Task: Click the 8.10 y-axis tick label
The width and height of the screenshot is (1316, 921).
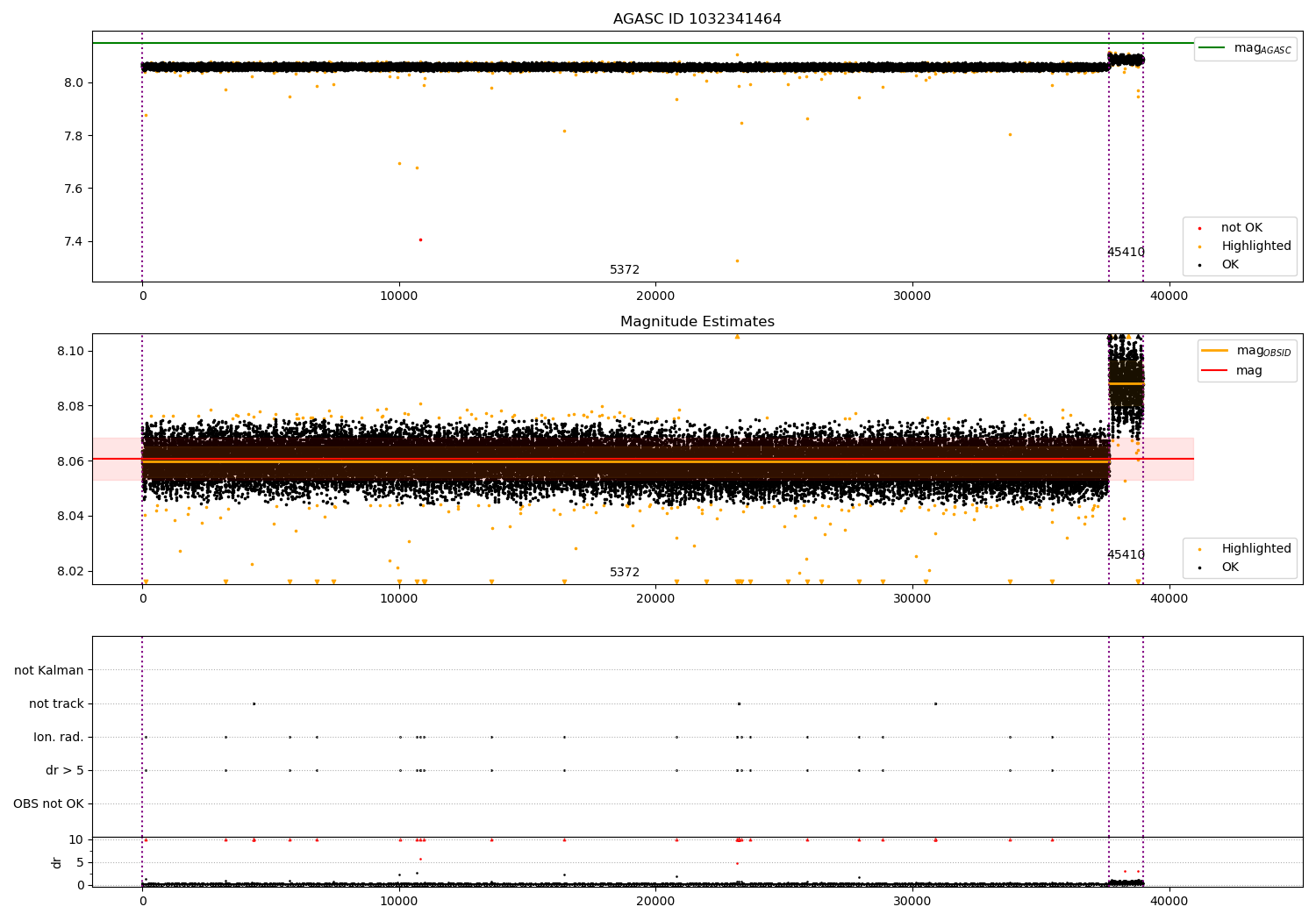Action: pyautogui.click(x=69, y=351)
